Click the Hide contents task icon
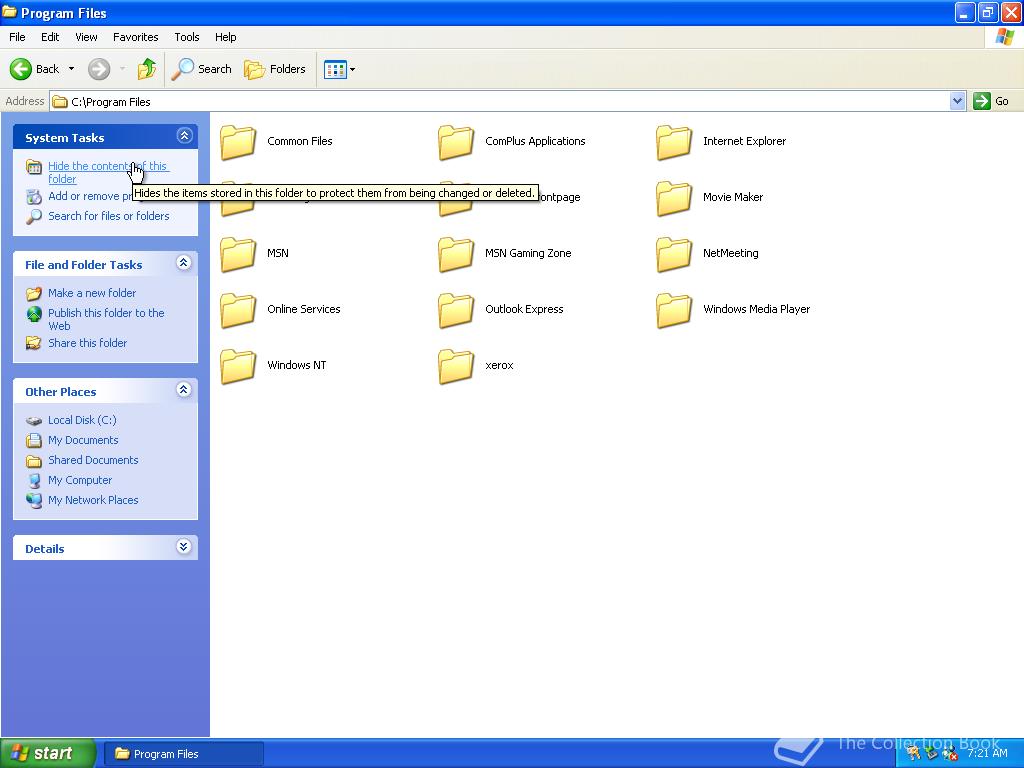 tap(34, 167)
